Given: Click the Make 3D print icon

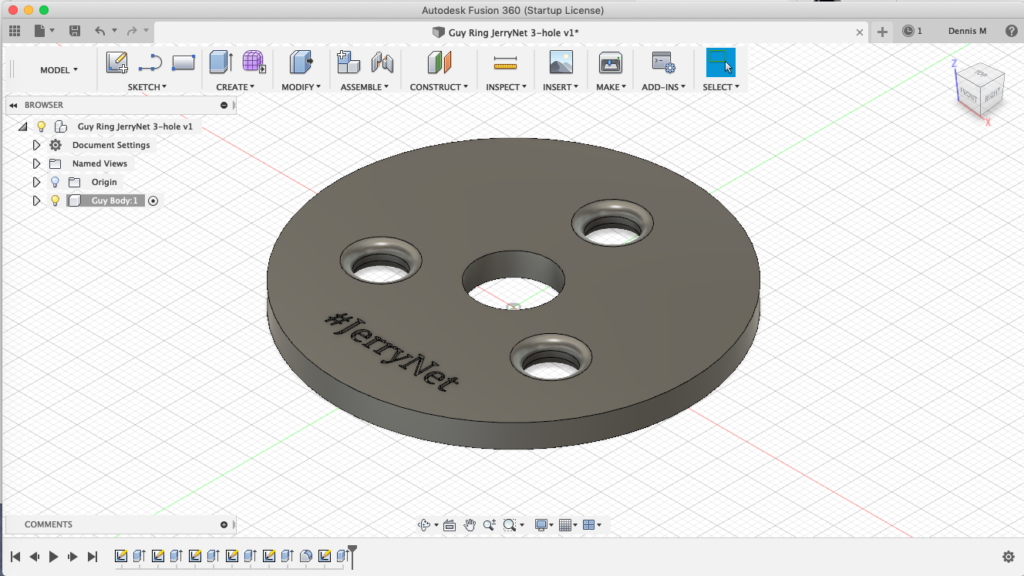Looking at the screenshot, I should (611, 63).
